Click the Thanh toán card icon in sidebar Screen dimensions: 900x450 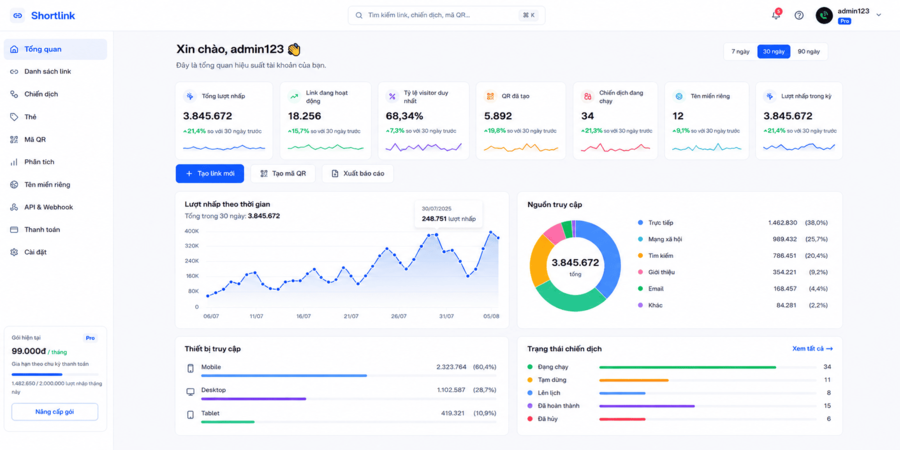point(14,230)
